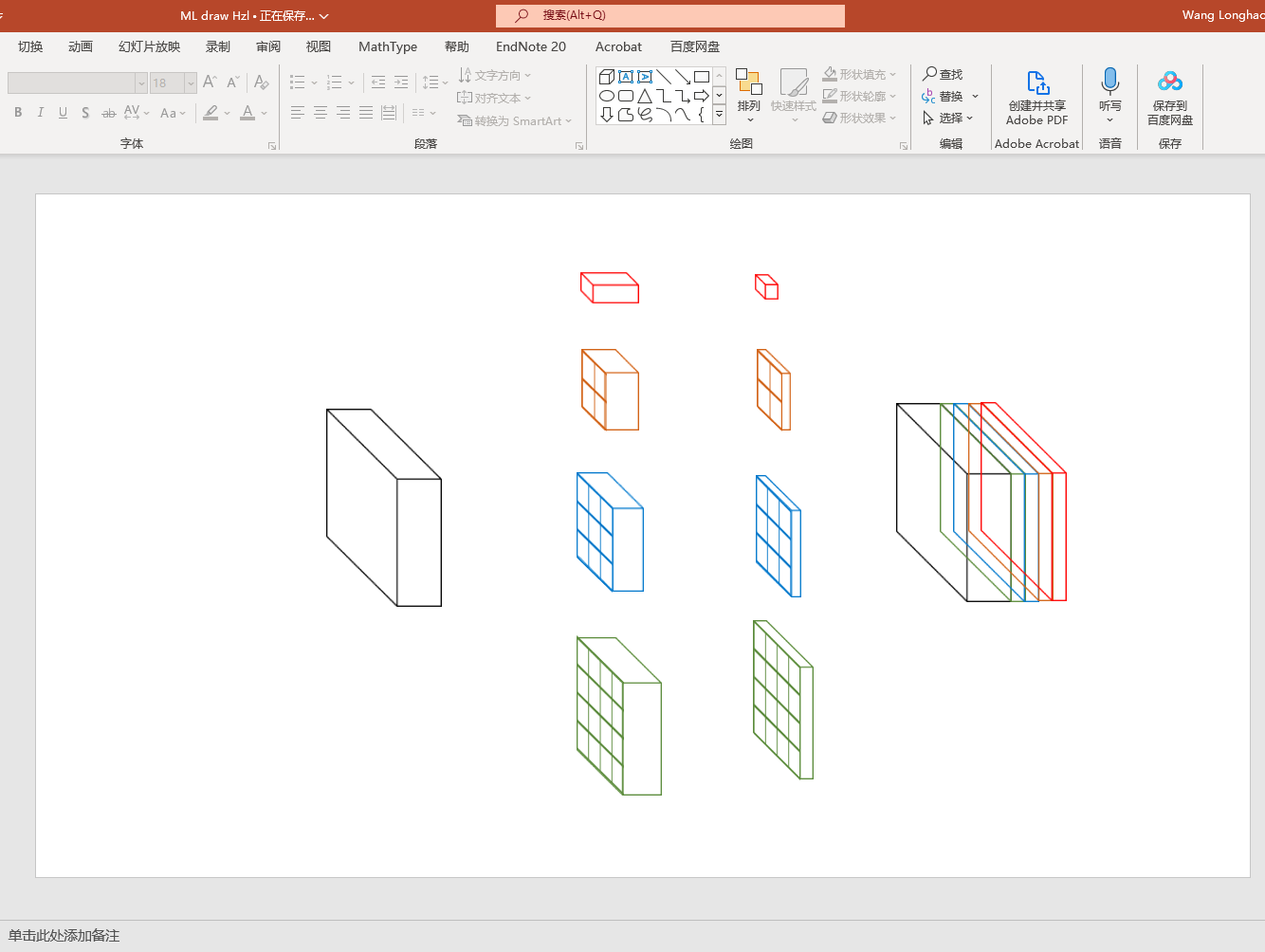Select the Arrow line shape
The image size is (1265, 952).
pos(683,77)
